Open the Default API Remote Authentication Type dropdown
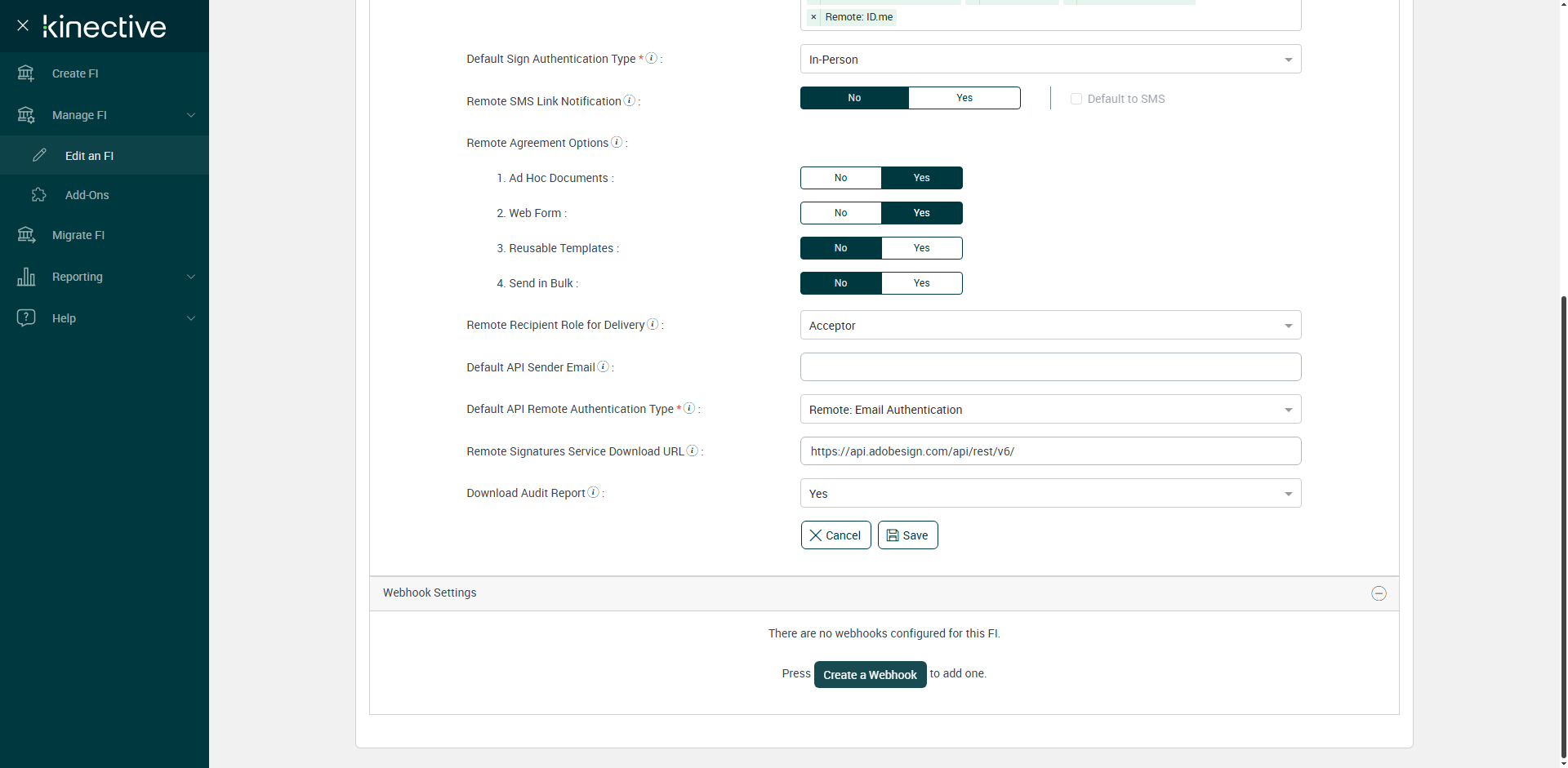Viewport: 1568px width, 768px height. pyautogui.click(x=1050, y=409)
